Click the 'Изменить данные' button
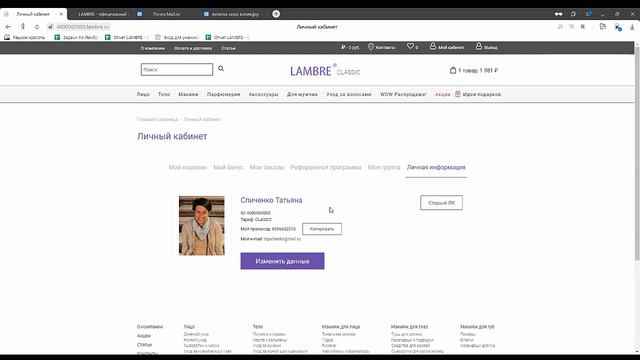 coord(282,261)
